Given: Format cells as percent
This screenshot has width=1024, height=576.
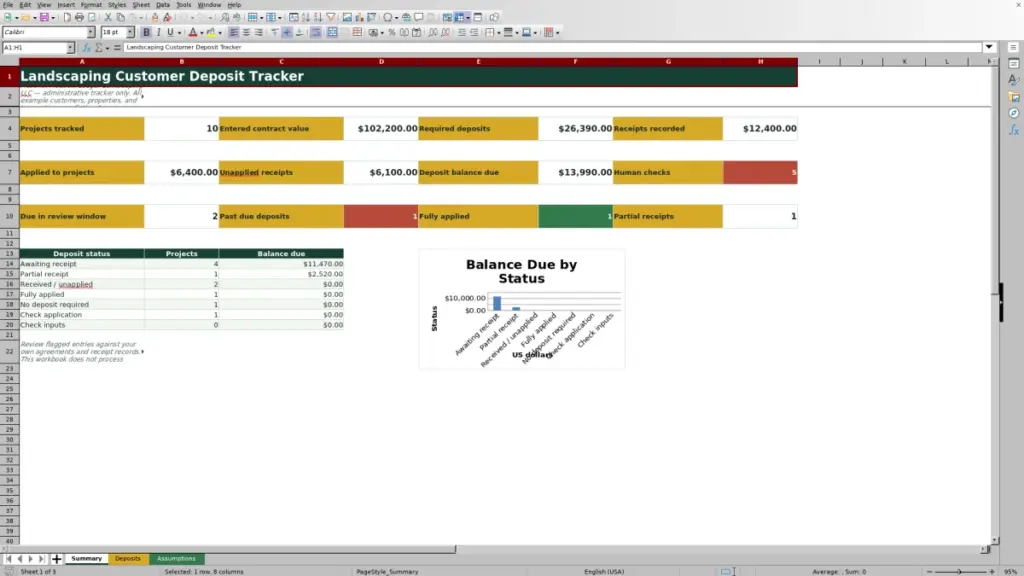Looking at the screenshot, I should [392, 33].
